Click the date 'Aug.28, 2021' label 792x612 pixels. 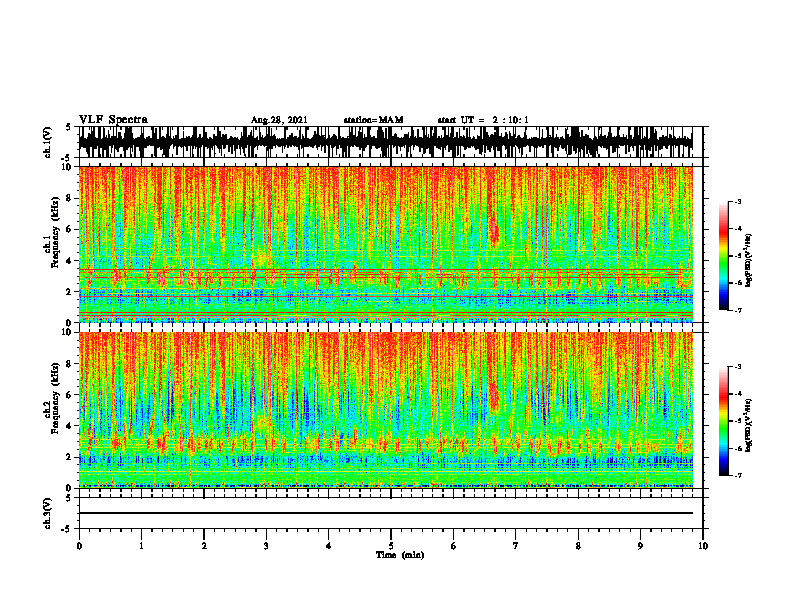[x=279, y=120]
